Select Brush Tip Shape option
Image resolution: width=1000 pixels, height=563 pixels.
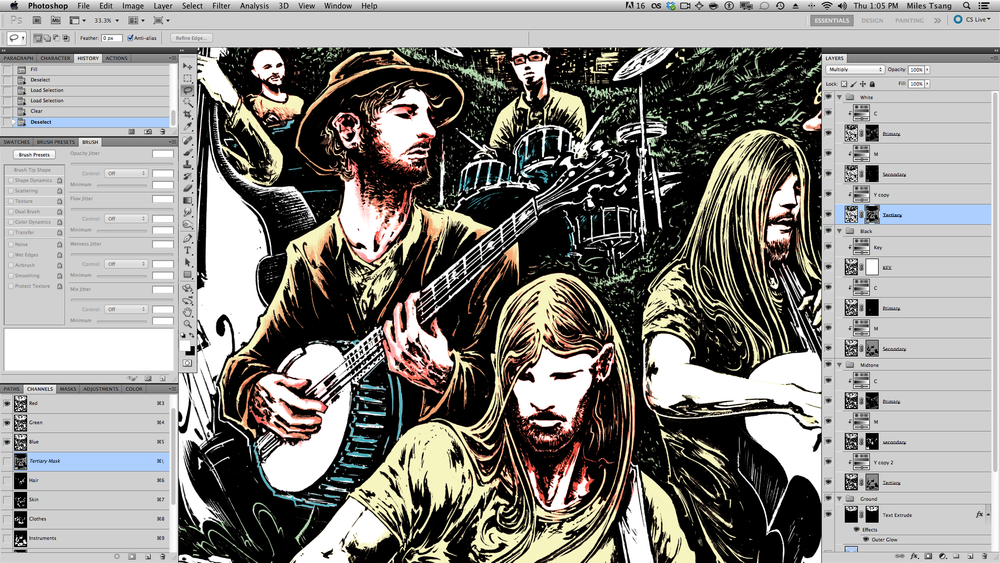click(33, 170)
